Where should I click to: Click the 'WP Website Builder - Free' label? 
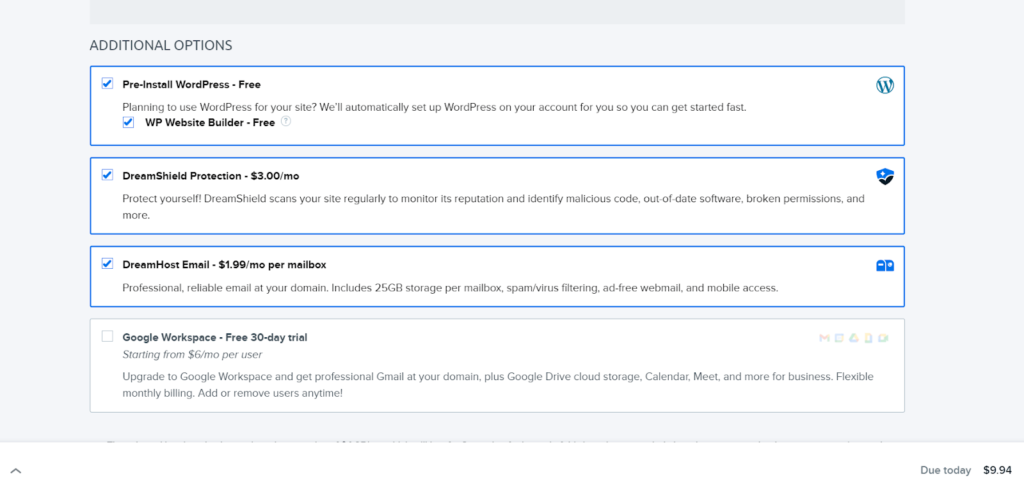pos(210,123)
